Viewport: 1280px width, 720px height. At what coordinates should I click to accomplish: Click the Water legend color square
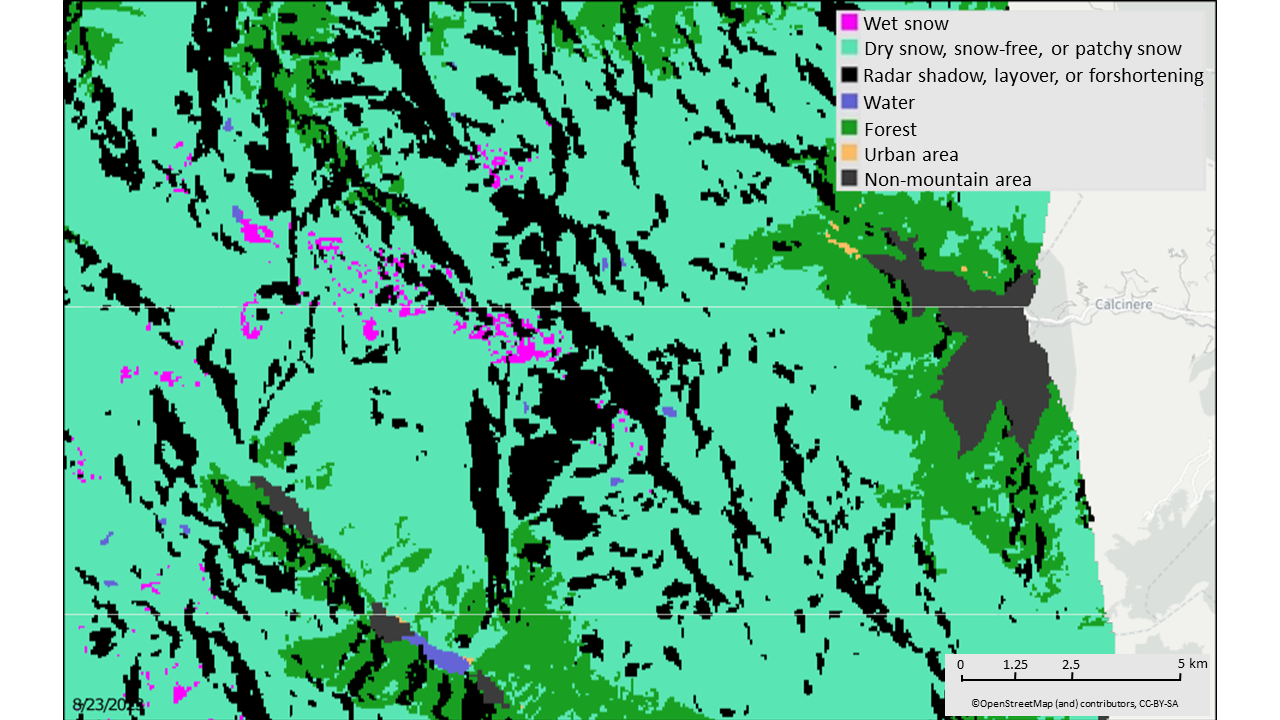[848, 102]
